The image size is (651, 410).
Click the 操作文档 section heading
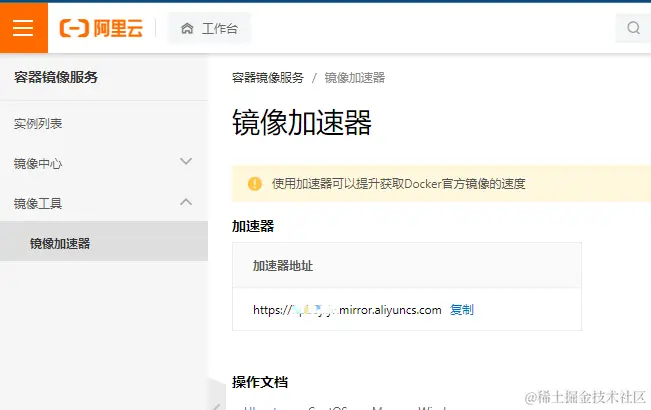(260, 382)
